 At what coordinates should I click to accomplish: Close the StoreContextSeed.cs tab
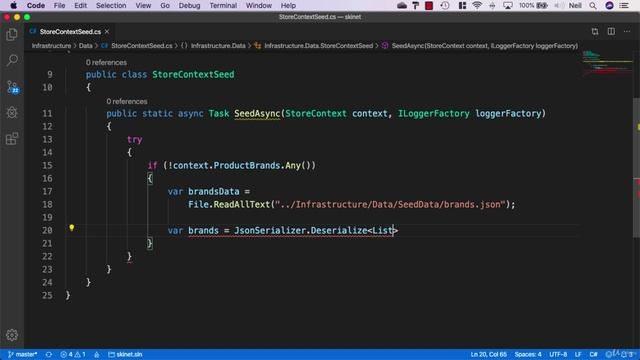107,31
